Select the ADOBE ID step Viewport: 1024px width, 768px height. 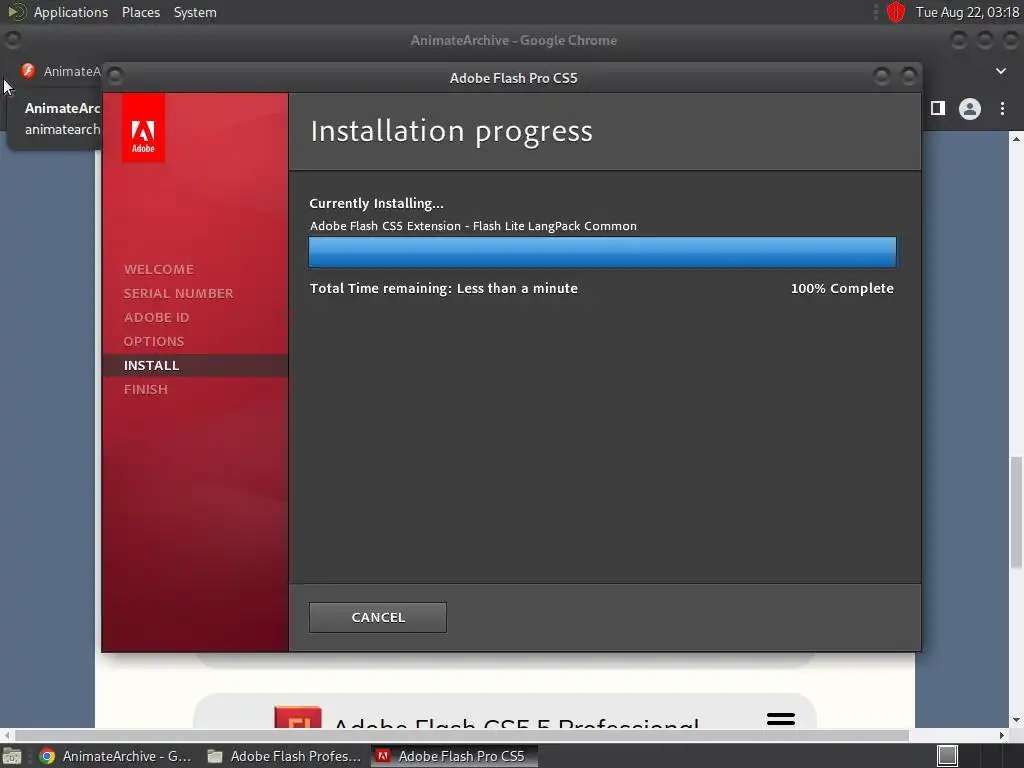tap(157, 317)
